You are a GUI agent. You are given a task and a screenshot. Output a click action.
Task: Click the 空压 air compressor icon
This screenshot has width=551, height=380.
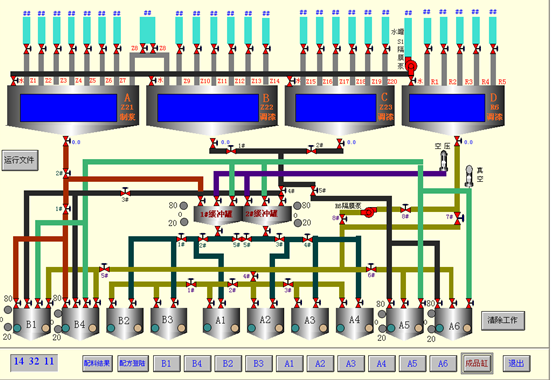click(445, 160)
